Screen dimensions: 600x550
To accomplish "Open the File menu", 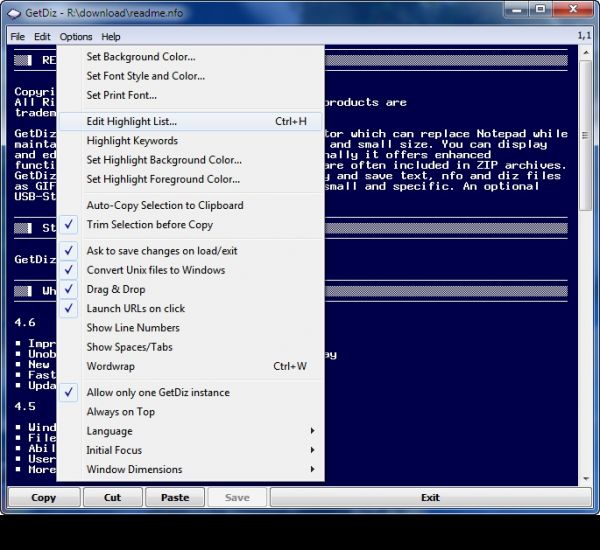I will point(18,37).
